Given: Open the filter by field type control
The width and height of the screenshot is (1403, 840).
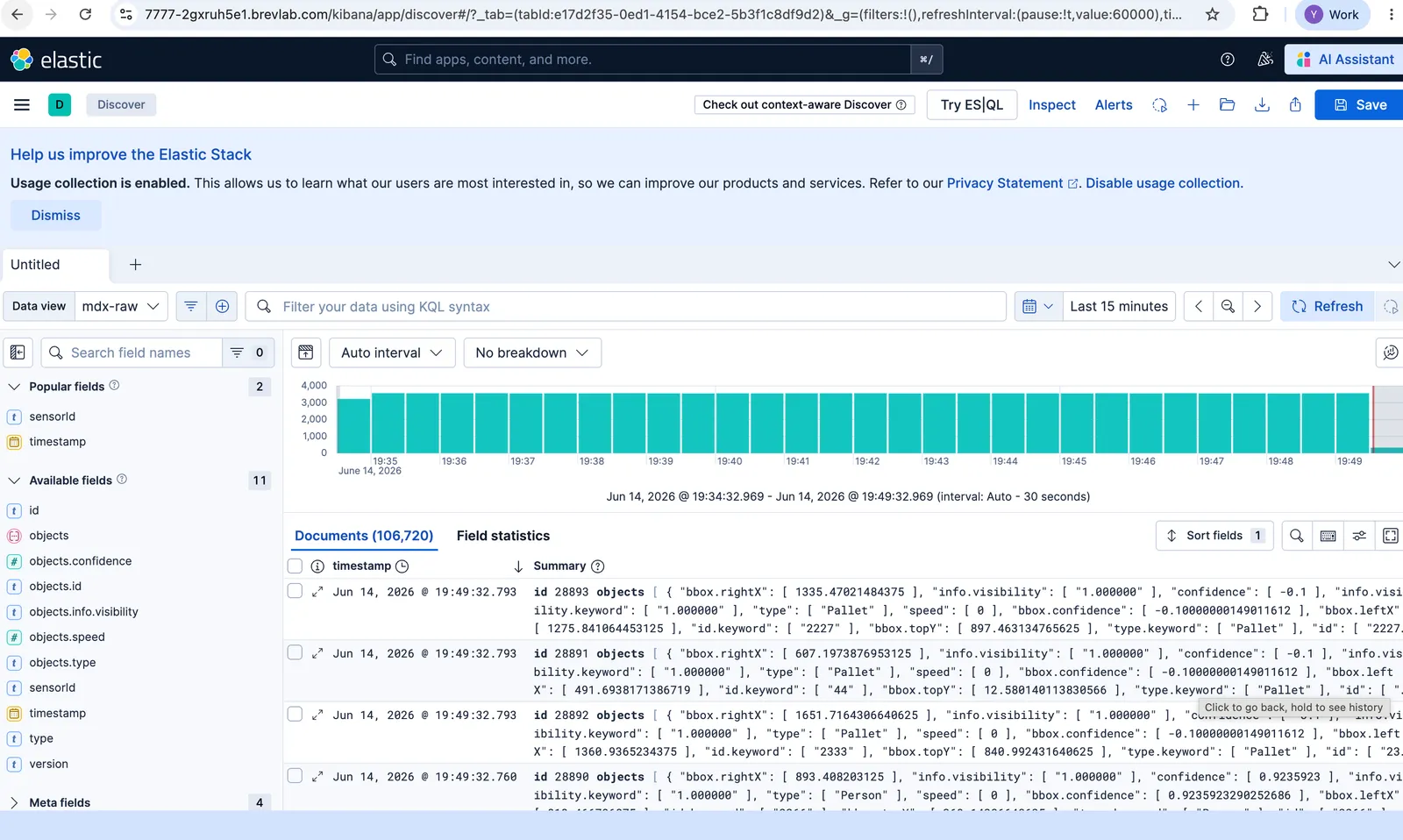Looking at the screenshot, I should 248,352.
